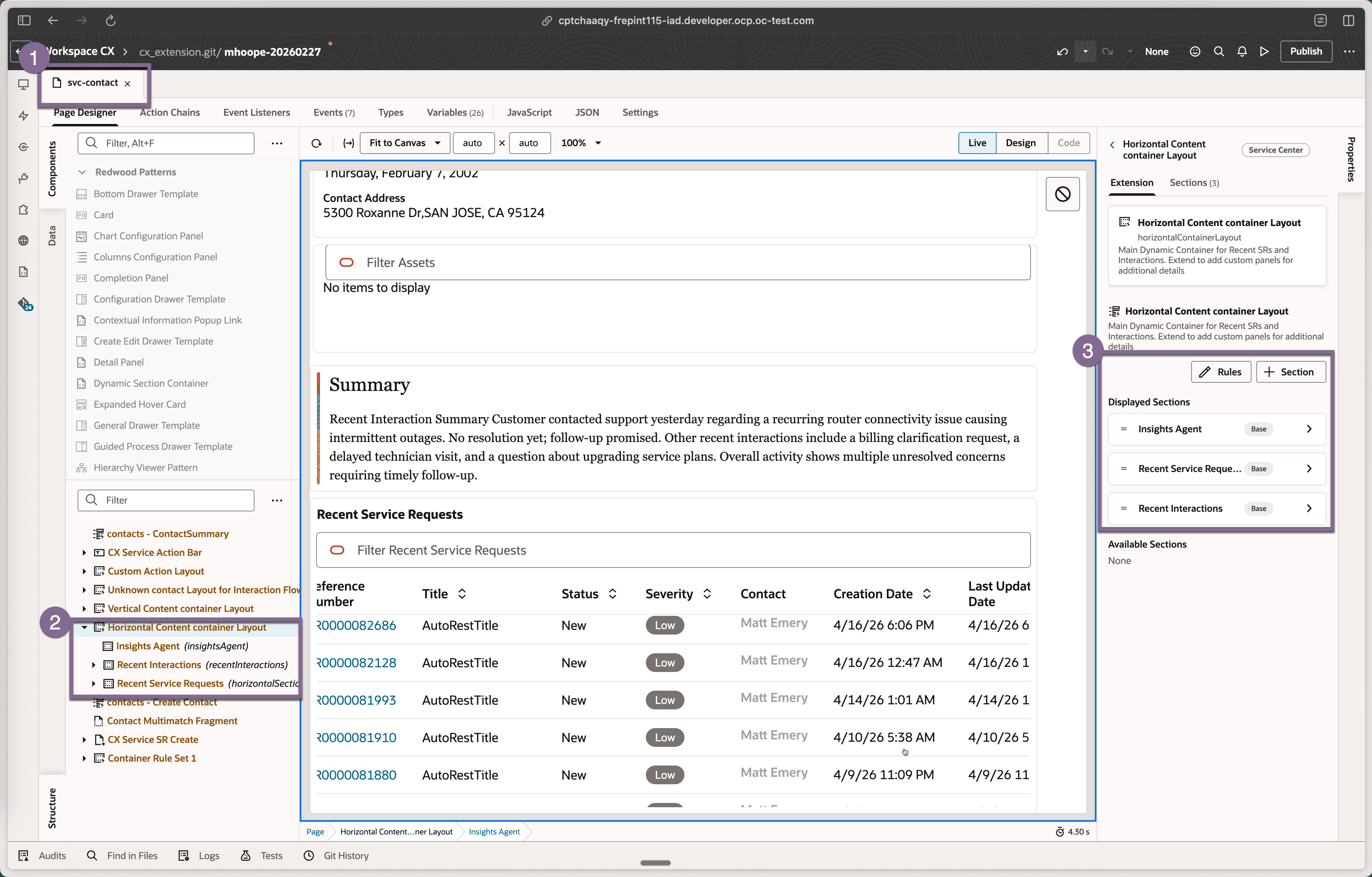Screen dimensions: 1372x877
Task: Expand Custom Action Layout node
Action: coord(84,571)
